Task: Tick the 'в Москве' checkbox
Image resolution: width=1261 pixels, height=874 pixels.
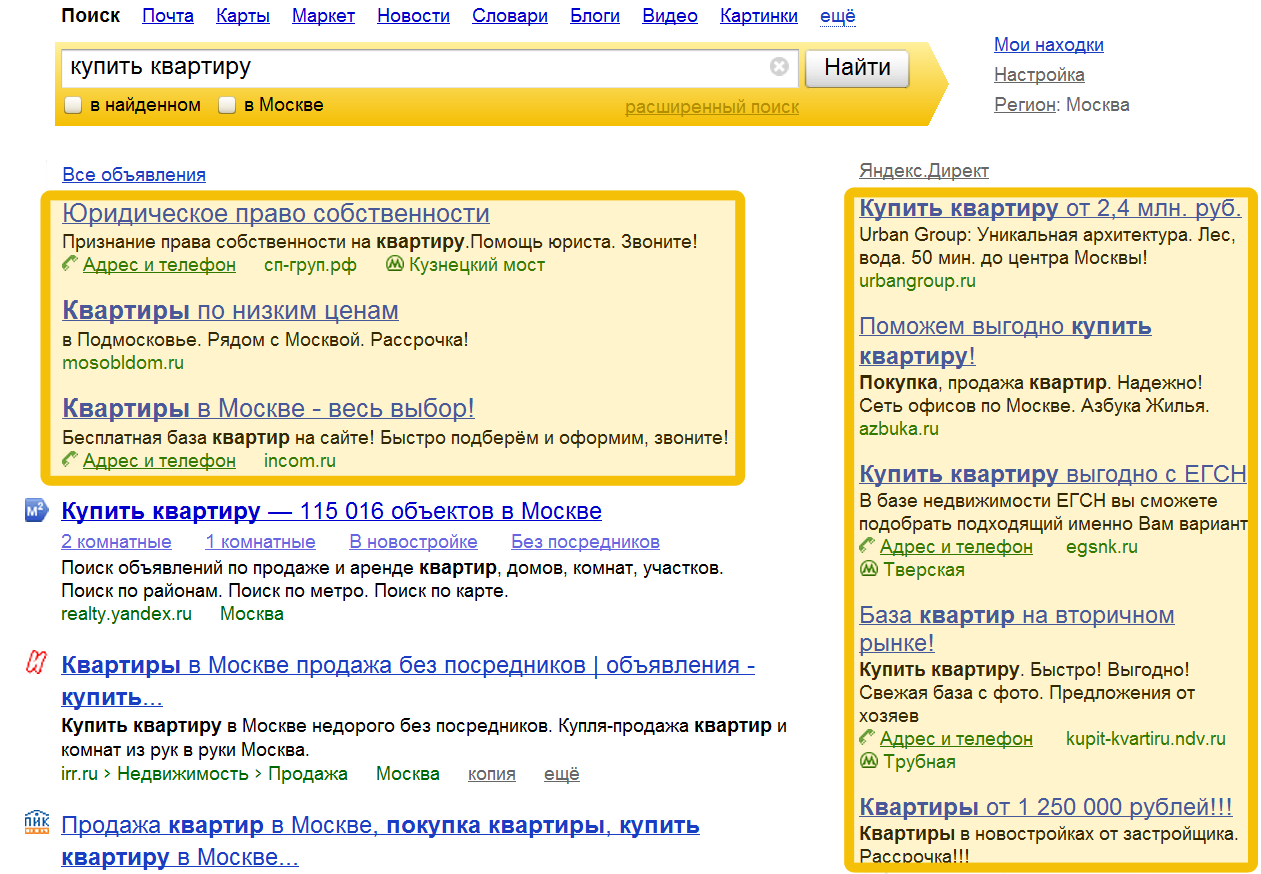Action: coord(227,105)
